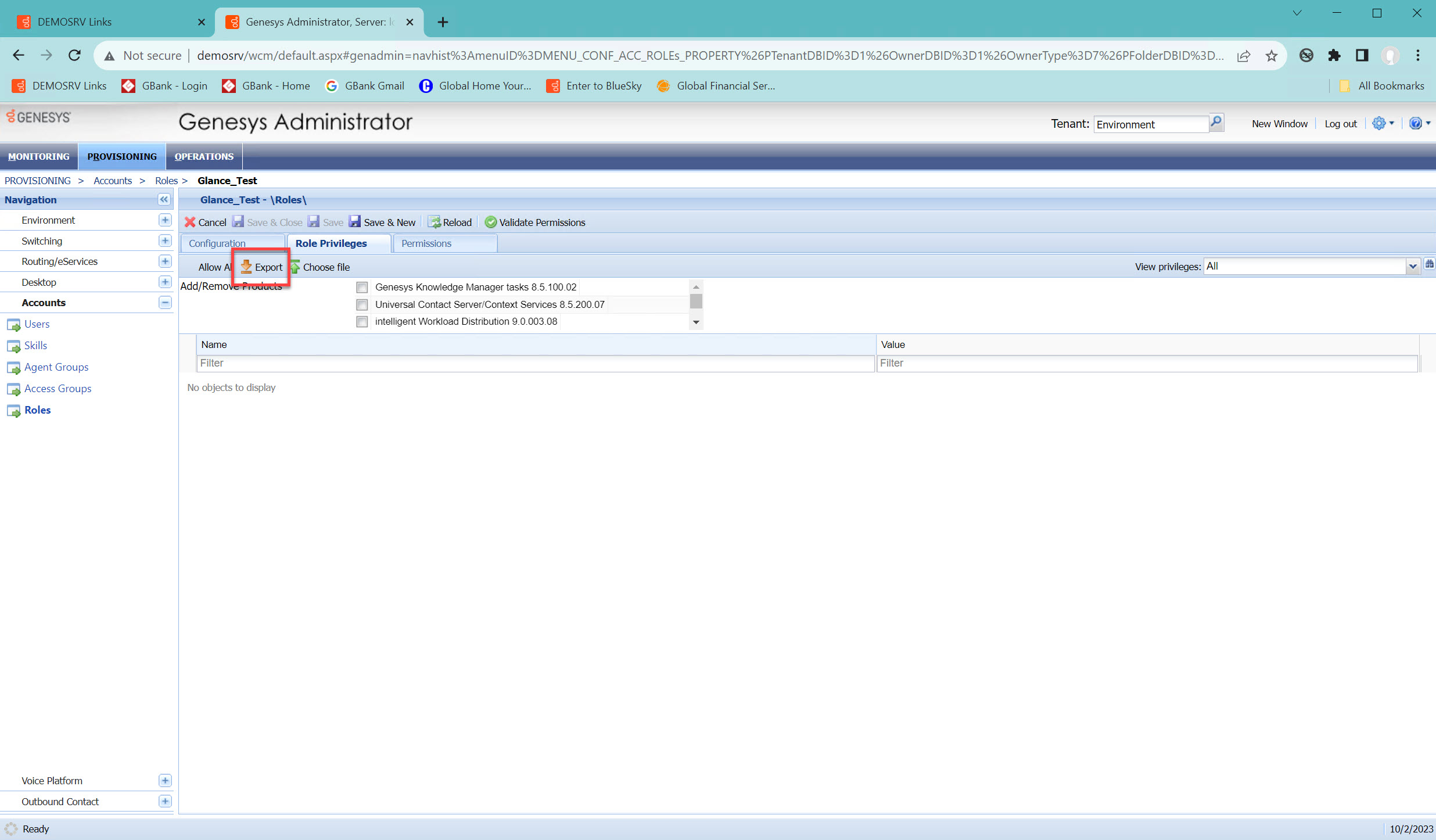Click the privileges find binoculars icon
Screen dimensions: 1436x840
pyautogui.click(x=1429, y=264)
